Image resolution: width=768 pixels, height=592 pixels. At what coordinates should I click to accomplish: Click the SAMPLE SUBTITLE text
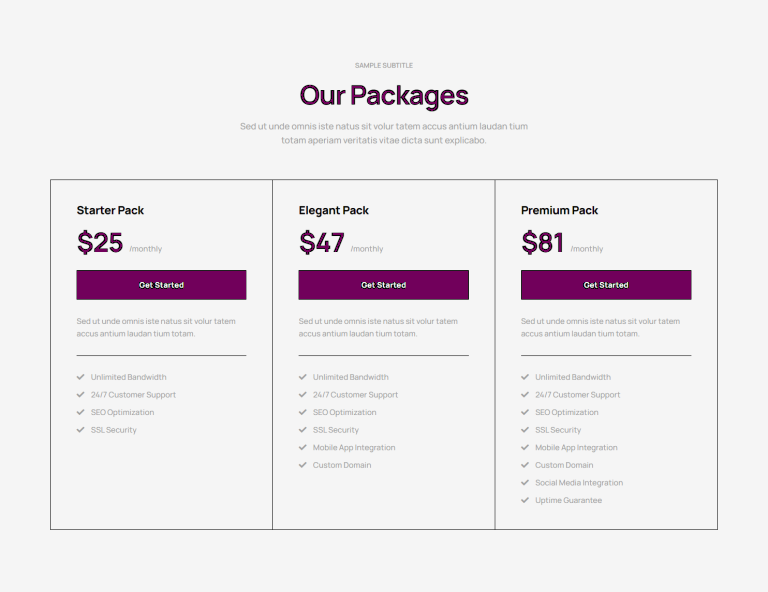point(384,66)
